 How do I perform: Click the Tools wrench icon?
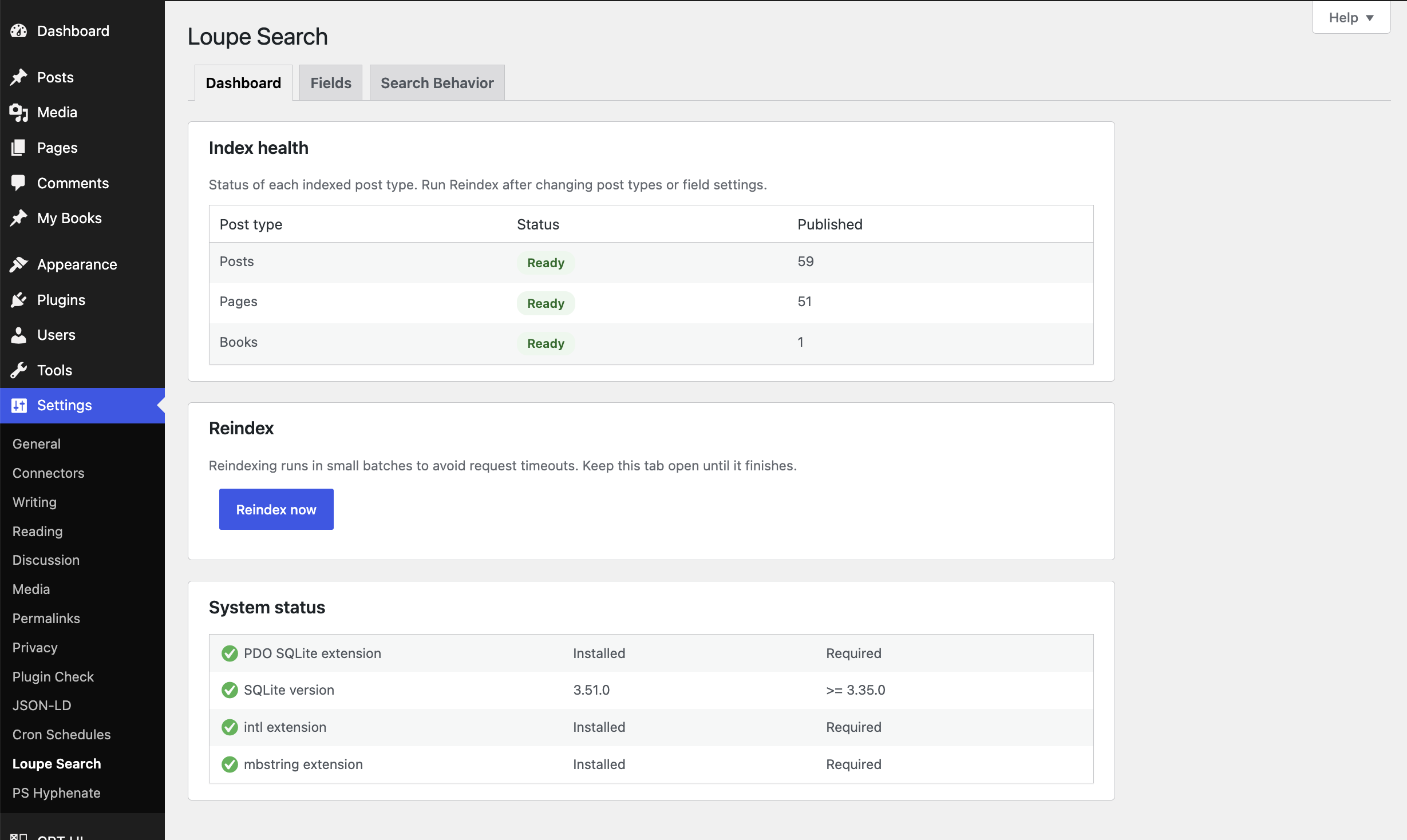pos(19,370)
